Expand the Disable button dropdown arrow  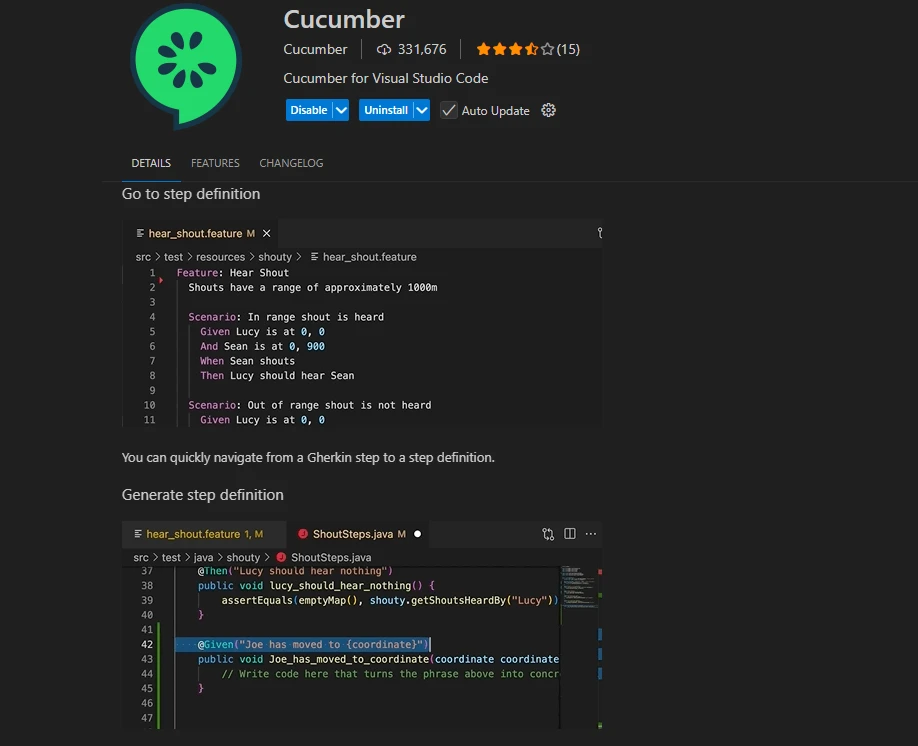click(x=341, y=110)
